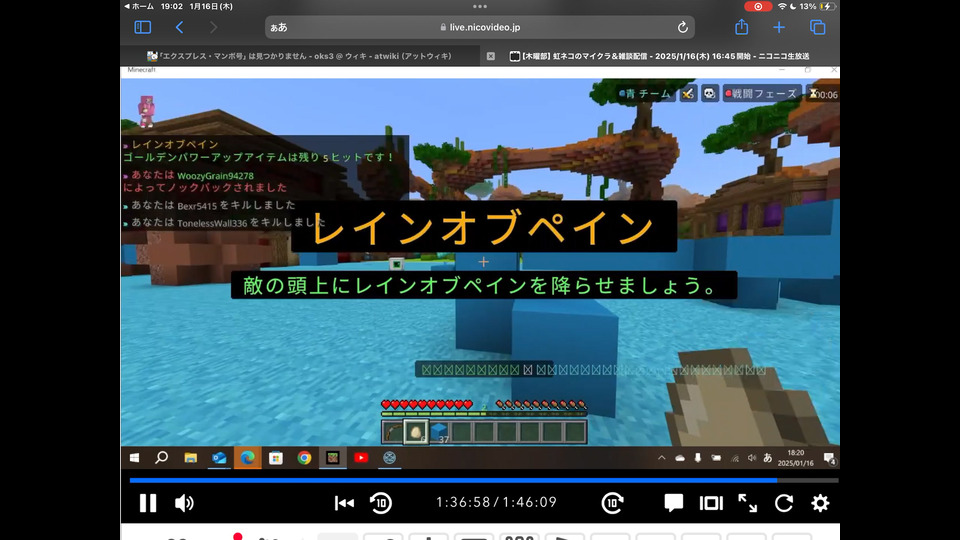Image resolution: width=960 pixels, height=540 pixels.
Task: Switch player to theater wide mode
Action: (x=711, y=503)
